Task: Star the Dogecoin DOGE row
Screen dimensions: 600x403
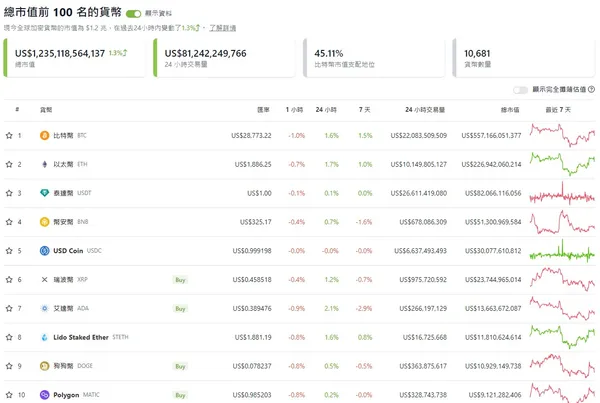Action: 9,366
